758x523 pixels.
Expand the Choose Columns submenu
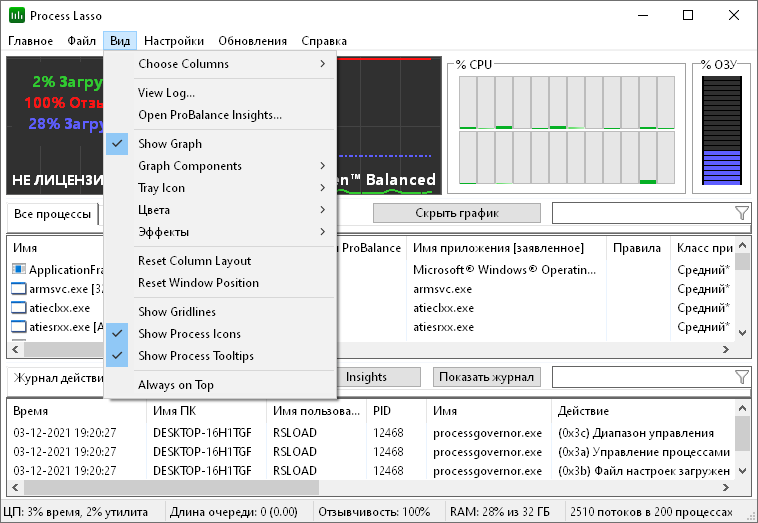(x=220, y=64)
